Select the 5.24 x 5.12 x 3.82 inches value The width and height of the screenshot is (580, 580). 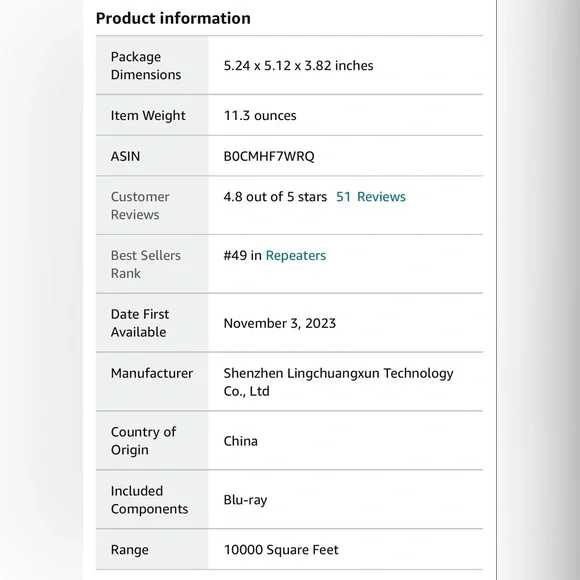[x=299, y=66]
